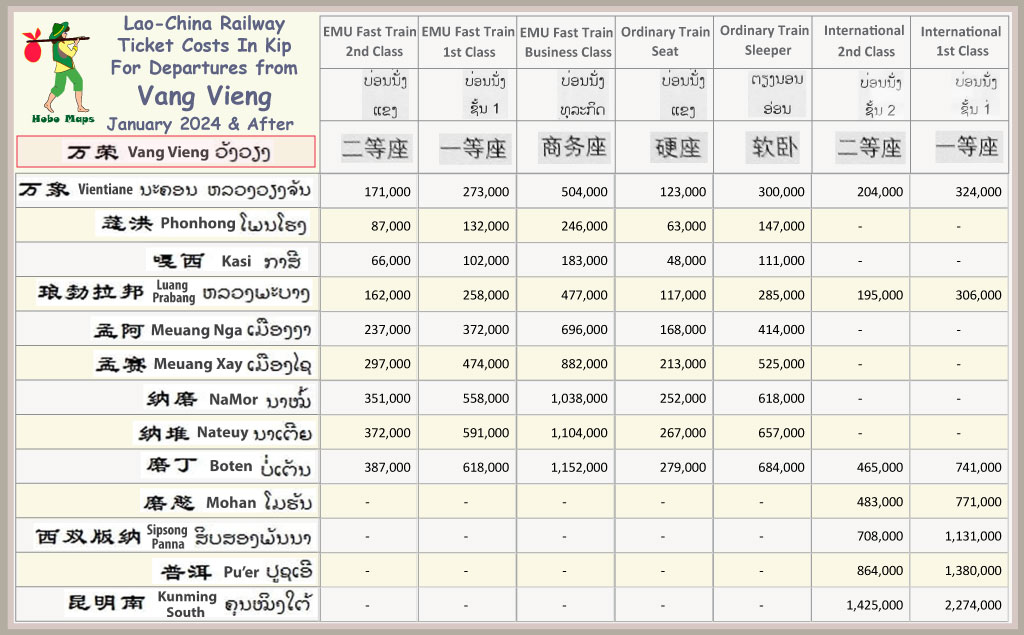Click the Chinese label under EMU 1st Class
This screenshot has height=635, width=1024.
473,149
